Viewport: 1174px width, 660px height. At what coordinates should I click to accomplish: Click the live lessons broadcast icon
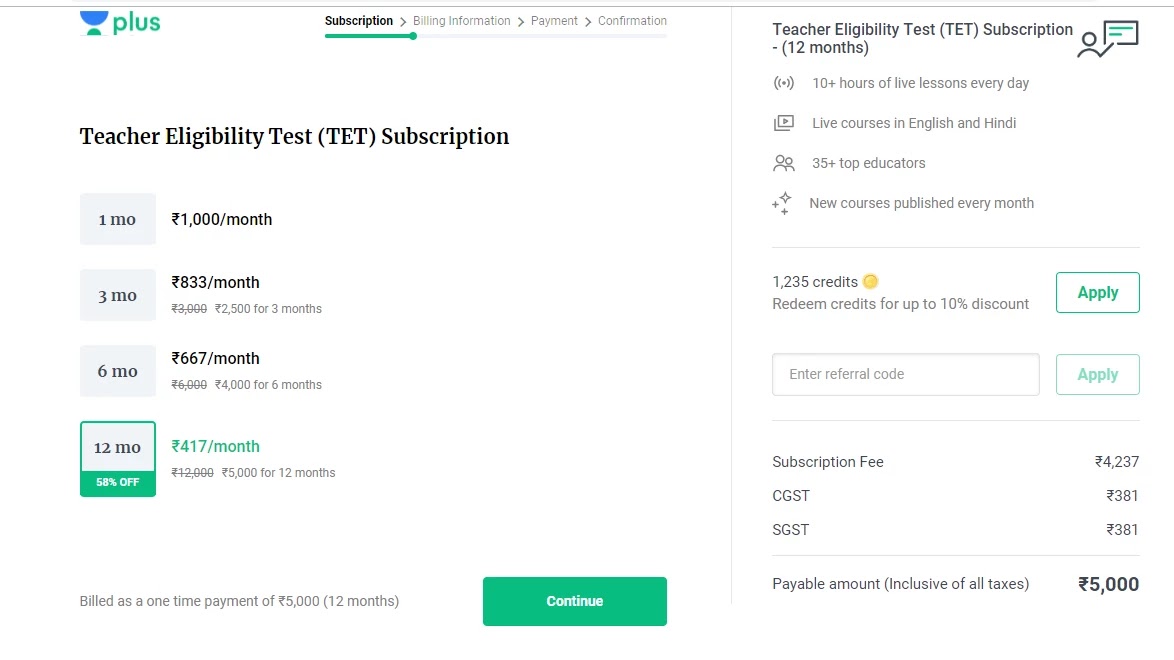[x=784, y=83]
